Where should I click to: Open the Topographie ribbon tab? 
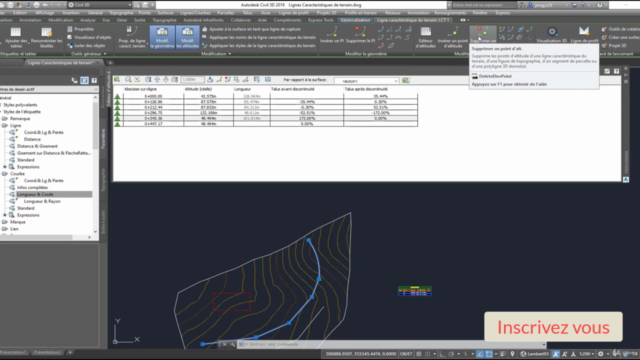click(x=164, y=20)
